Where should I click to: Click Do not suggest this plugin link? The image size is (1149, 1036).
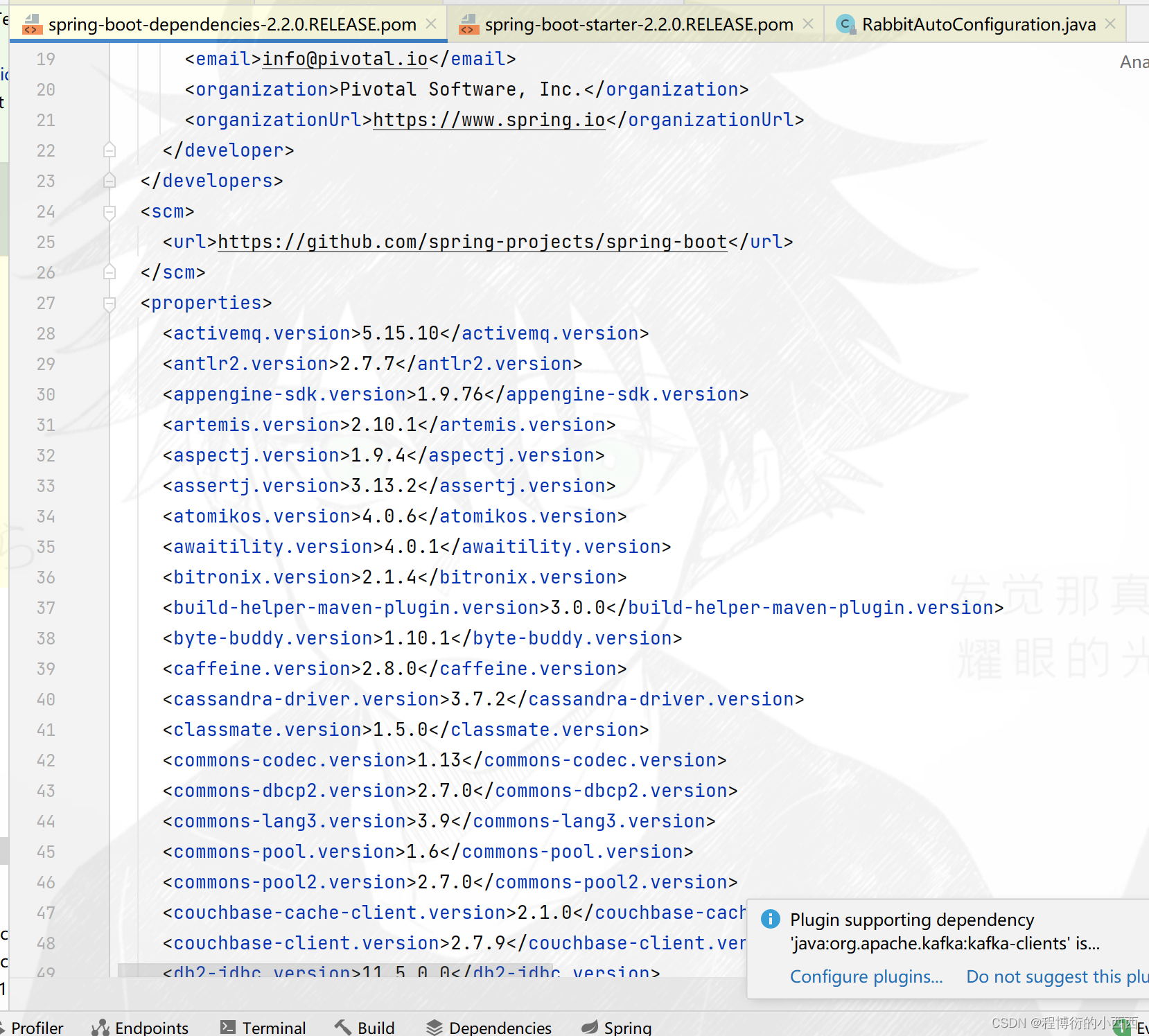coord(1058,976)
